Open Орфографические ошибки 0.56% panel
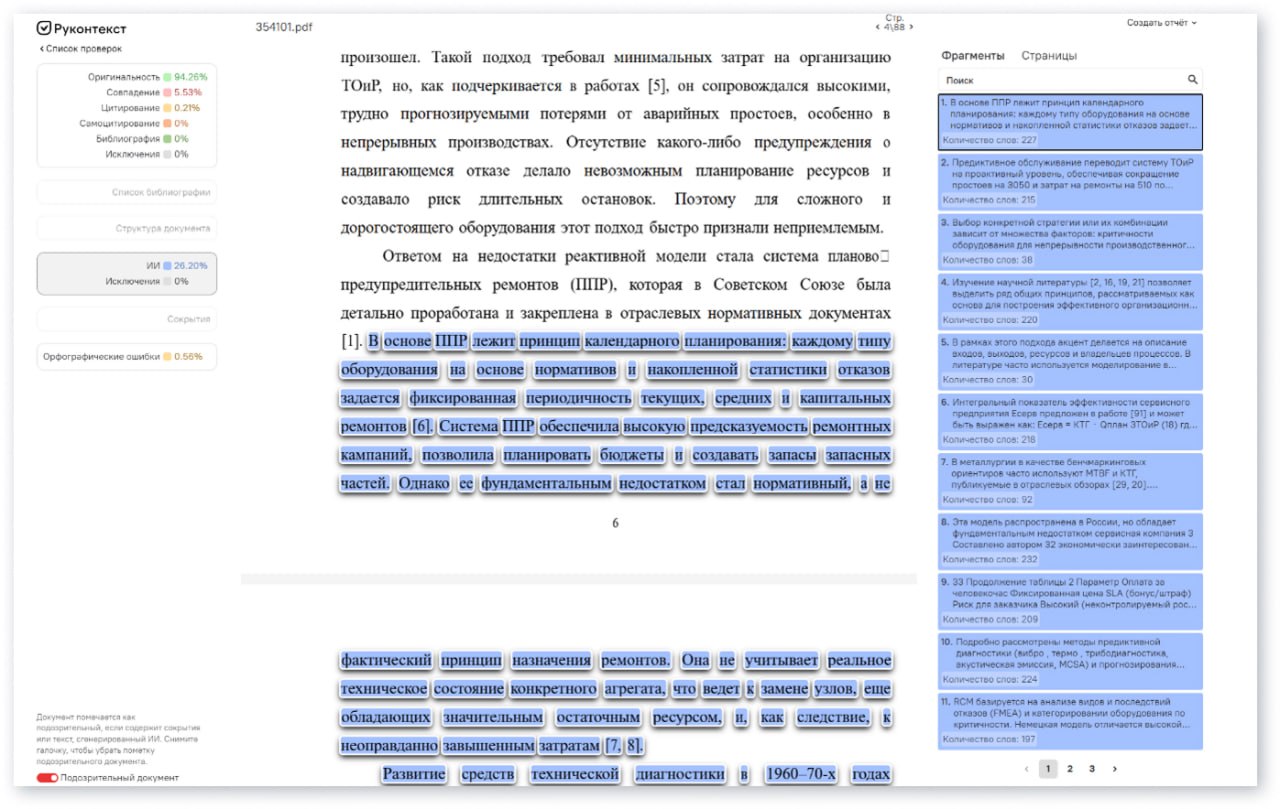The image size is (1280, 809). click(127, 356)
